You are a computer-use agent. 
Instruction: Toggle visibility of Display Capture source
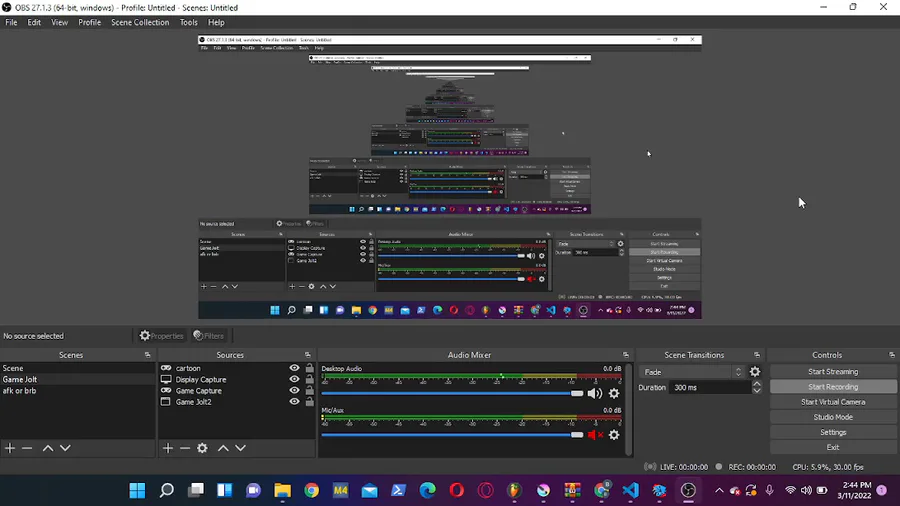click(x=294, y=379)
